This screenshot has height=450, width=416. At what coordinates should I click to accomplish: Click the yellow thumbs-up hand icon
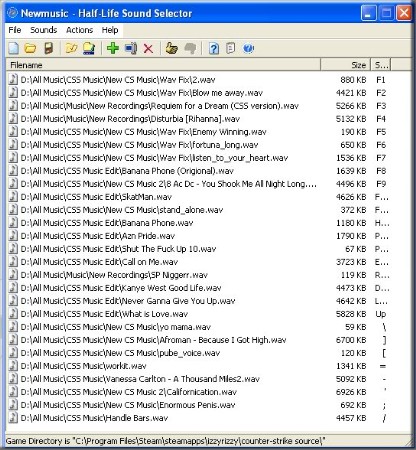(x=172, y=48)
